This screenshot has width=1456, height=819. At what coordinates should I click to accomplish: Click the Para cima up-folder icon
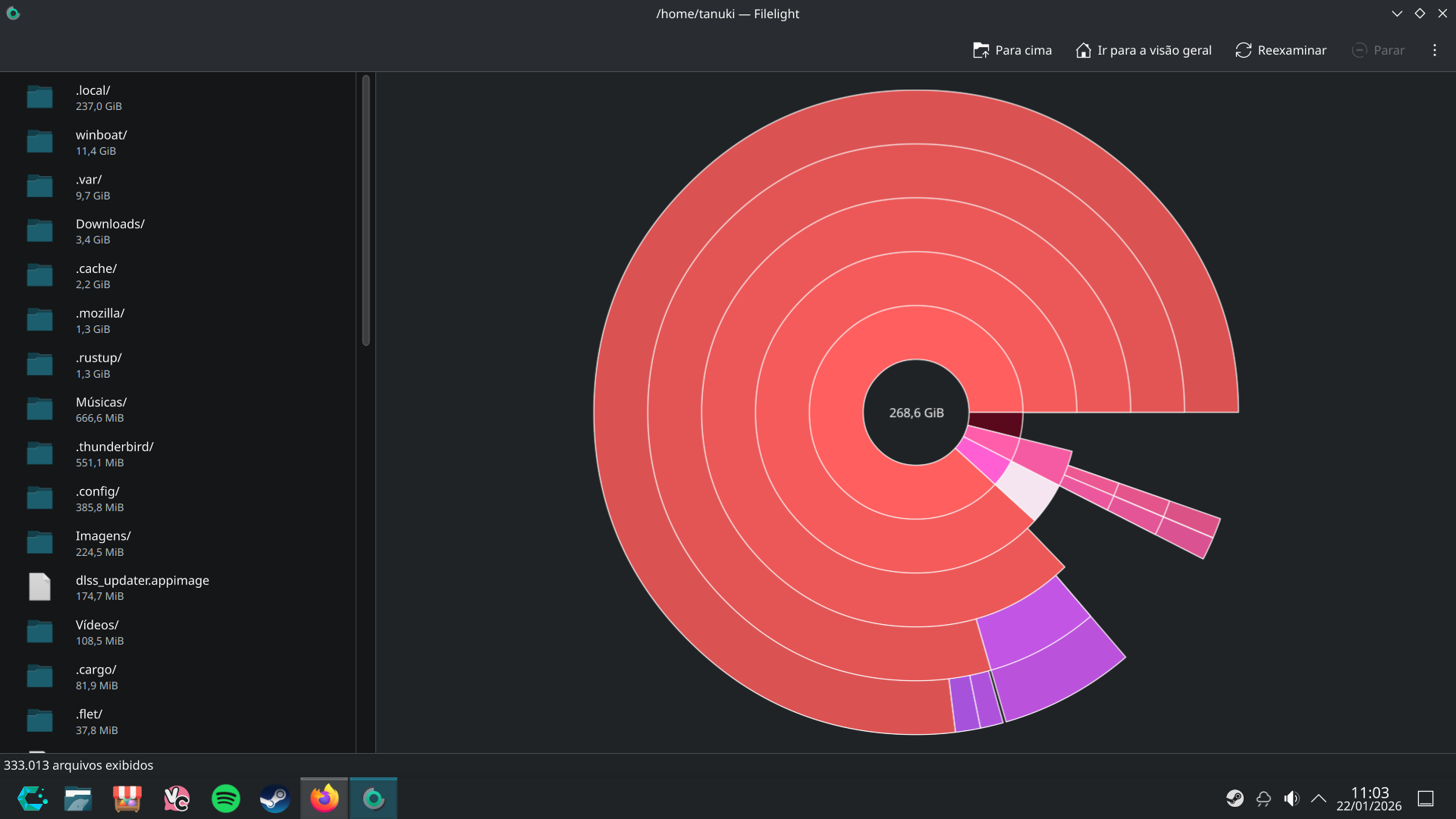981,50
